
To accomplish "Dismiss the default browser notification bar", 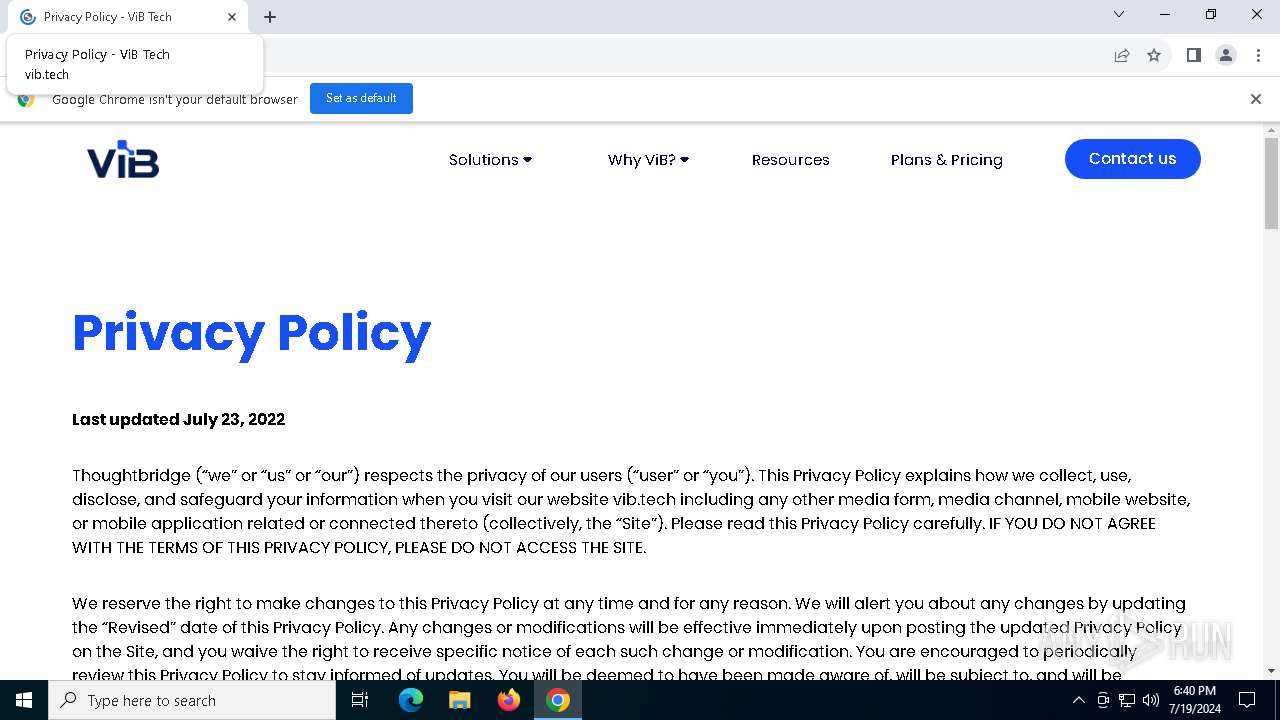I will click(x=1255, y=99).
